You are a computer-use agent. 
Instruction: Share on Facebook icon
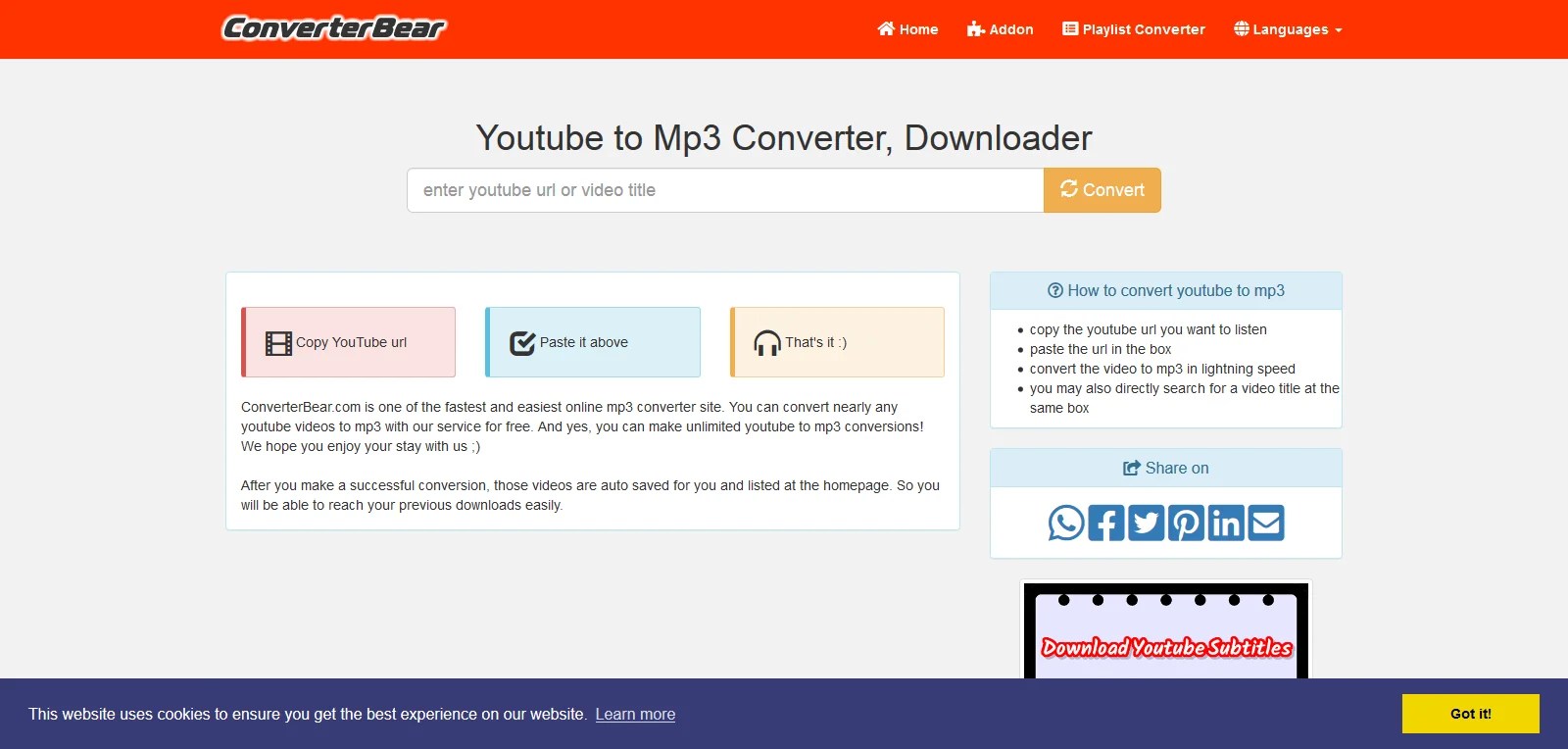pos(1106,523)
